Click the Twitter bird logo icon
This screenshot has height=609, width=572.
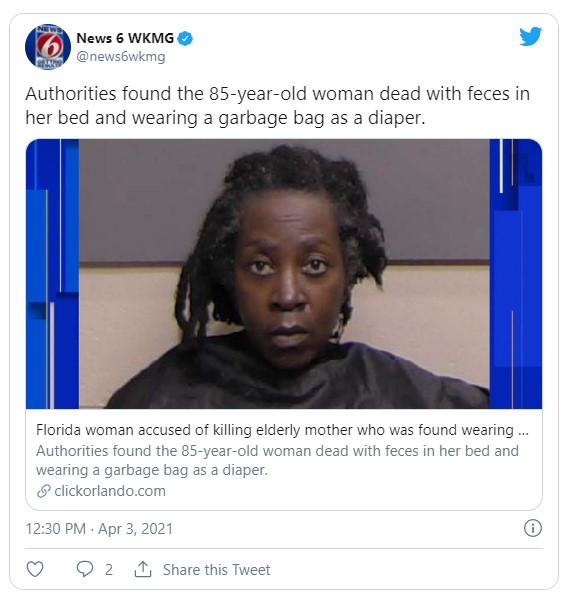(530, 37)
